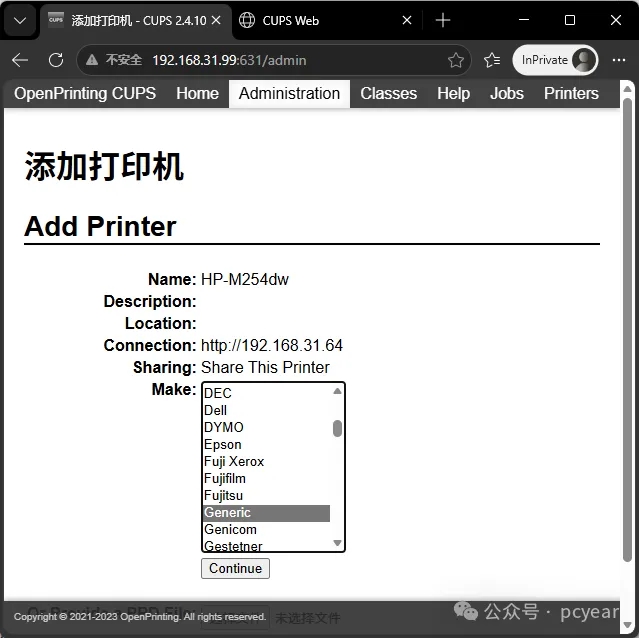The width and height of the screenshot is (639, 638).
Task: Select Genicom in Make list
Action: click(x=267, y=530)
